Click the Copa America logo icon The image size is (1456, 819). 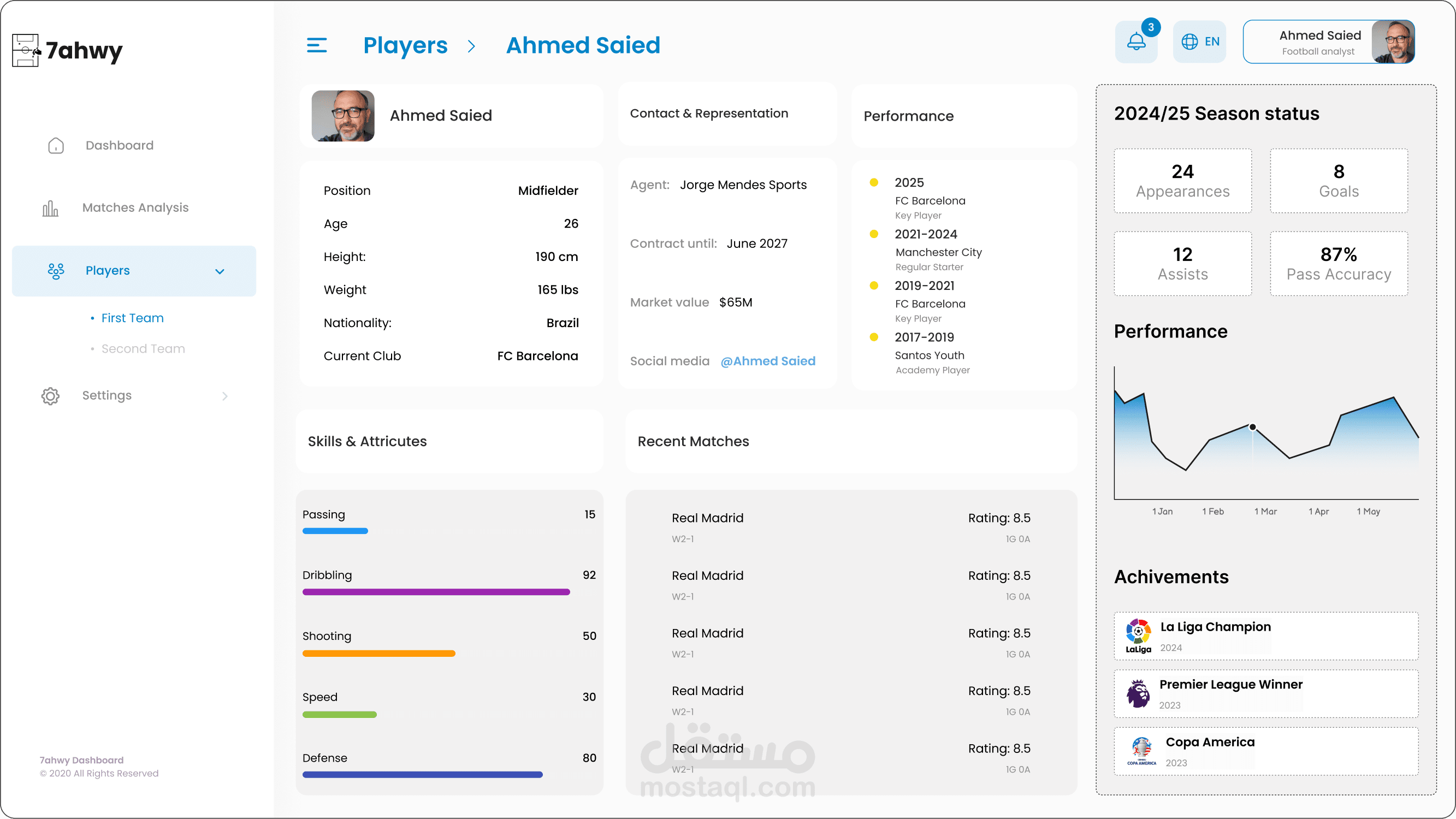[1141, 751]
